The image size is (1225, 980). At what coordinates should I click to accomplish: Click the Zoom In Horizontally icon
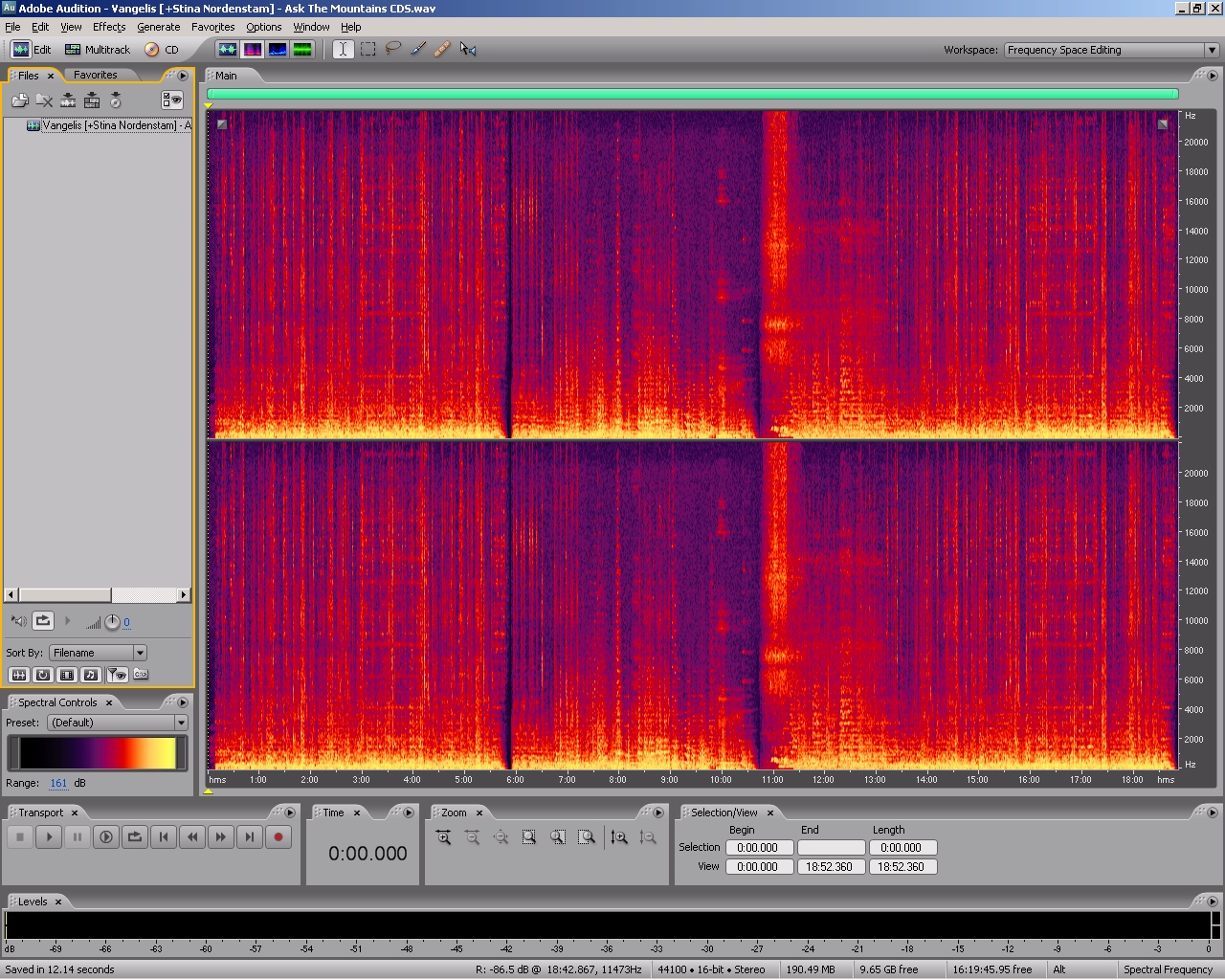444,837
